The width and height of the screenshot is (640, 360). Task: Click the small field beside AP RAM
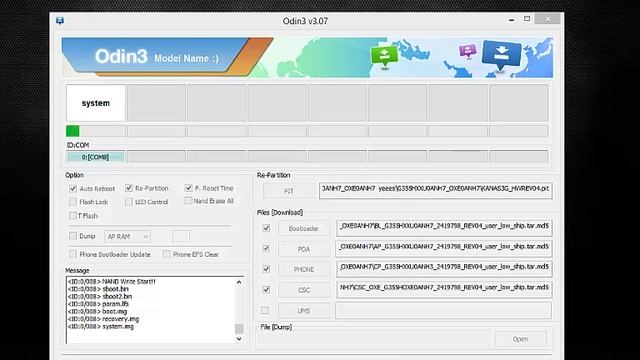point(181,236)
